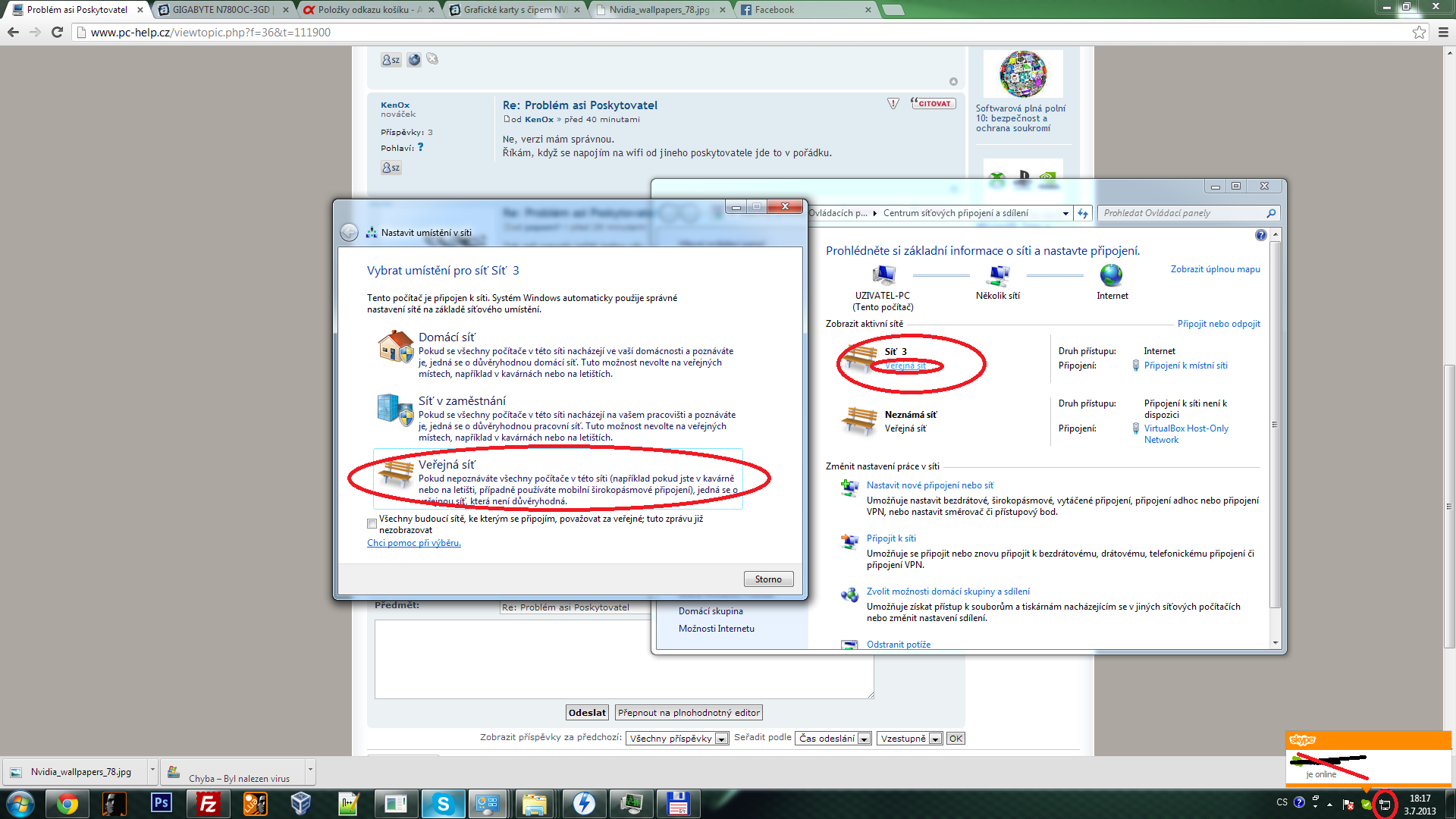Check the treat future networks as public box

pos(372,524)
